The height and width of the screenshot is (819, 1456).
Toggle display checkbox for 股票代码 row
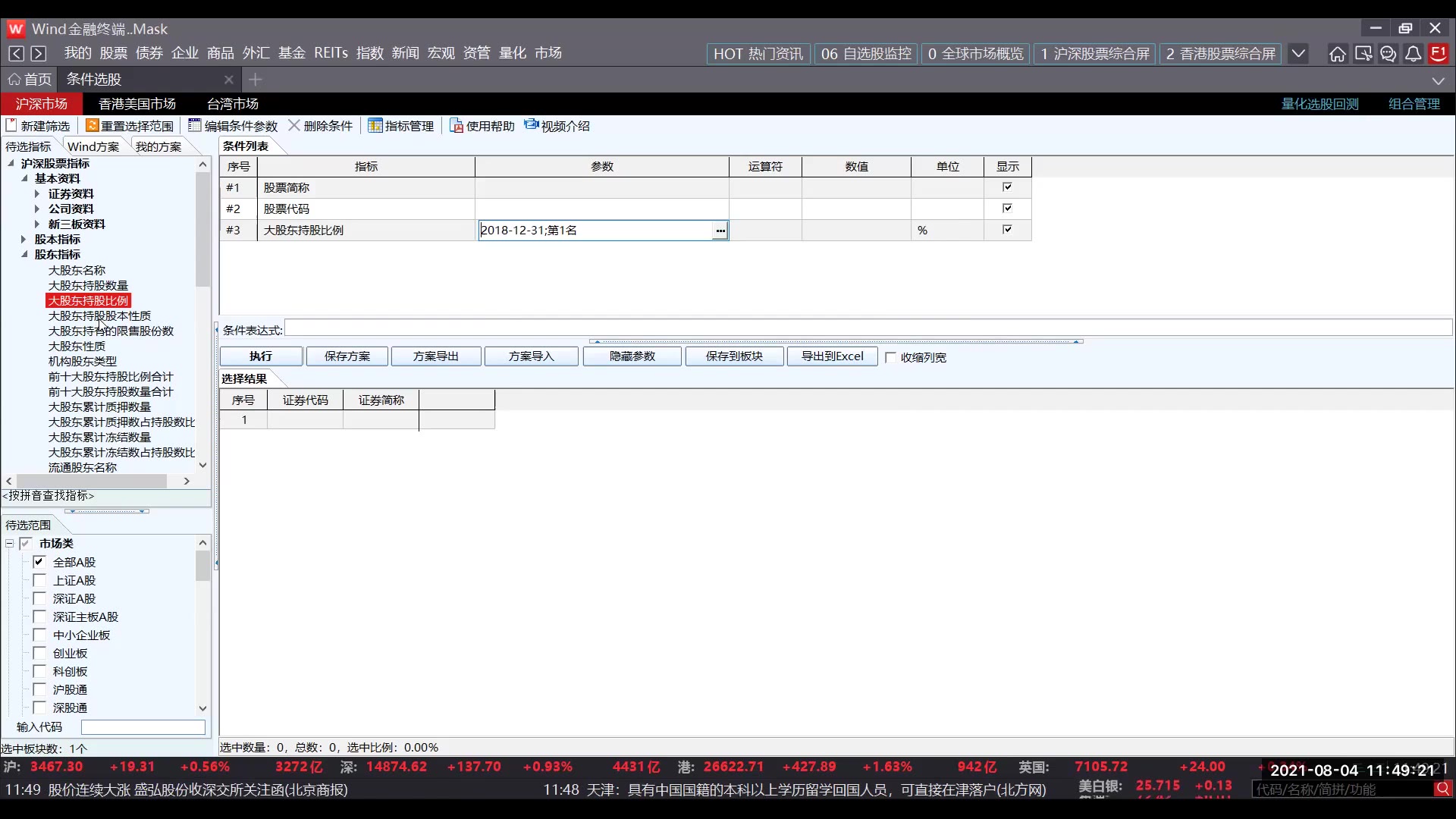(1007, 208)
